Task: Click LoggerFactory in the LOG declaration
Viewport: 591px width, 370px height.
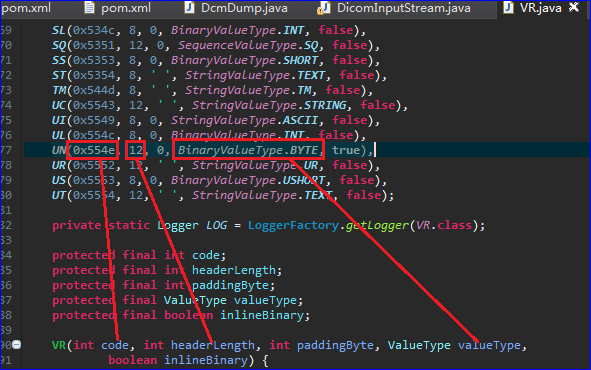Action: coord(293,225)
